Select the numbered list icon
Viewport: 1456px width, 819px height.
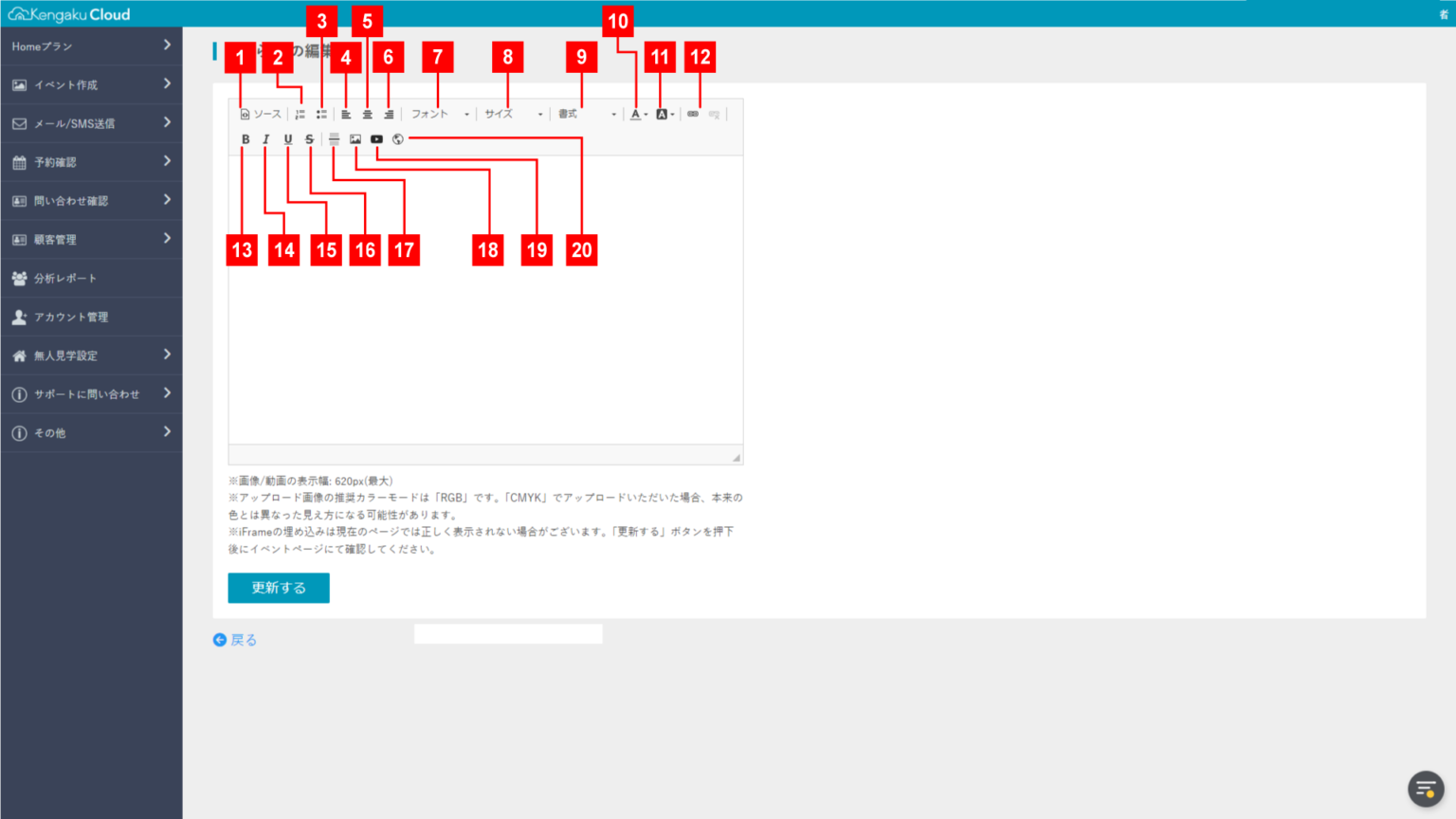tap(300, 113)
